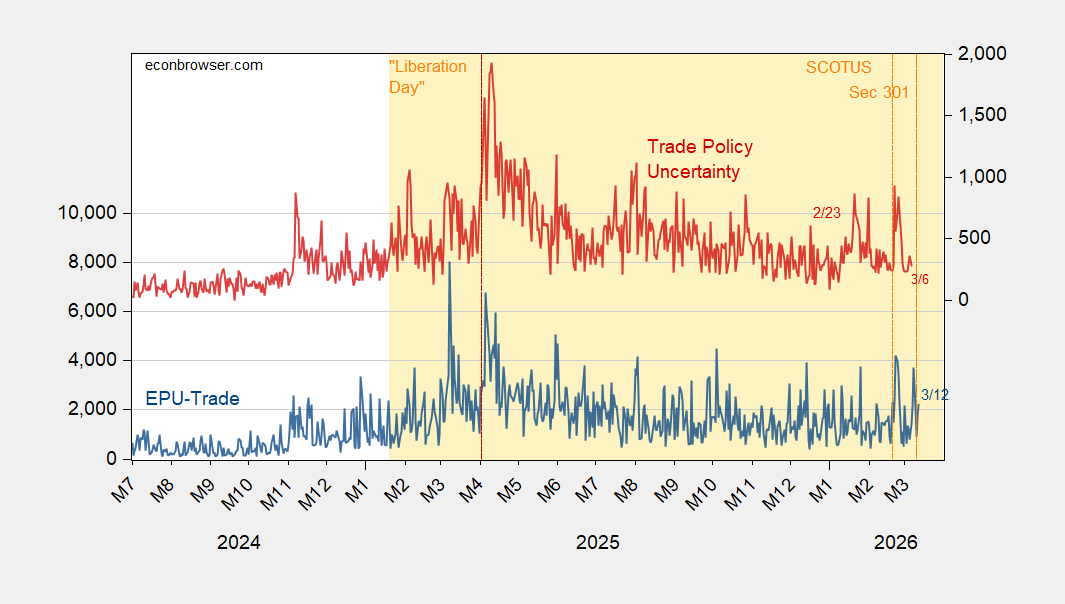This screenshot has height=604, width=1065.
Task: Click the EPU-Trade series label
Action: tap(192, 399)
